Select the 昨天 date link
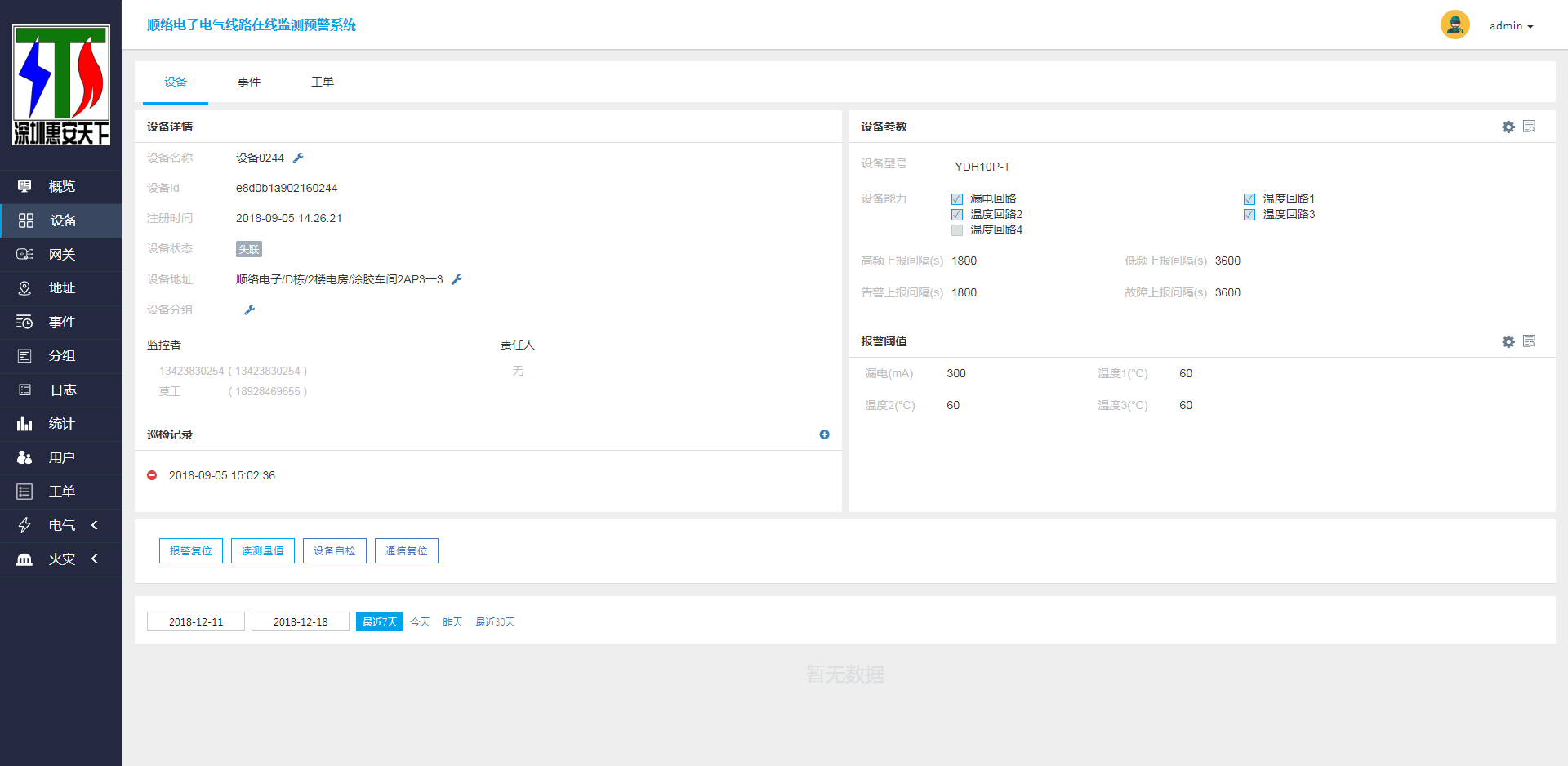This screenshot has width=1568, height=766. tap(452, 622)
